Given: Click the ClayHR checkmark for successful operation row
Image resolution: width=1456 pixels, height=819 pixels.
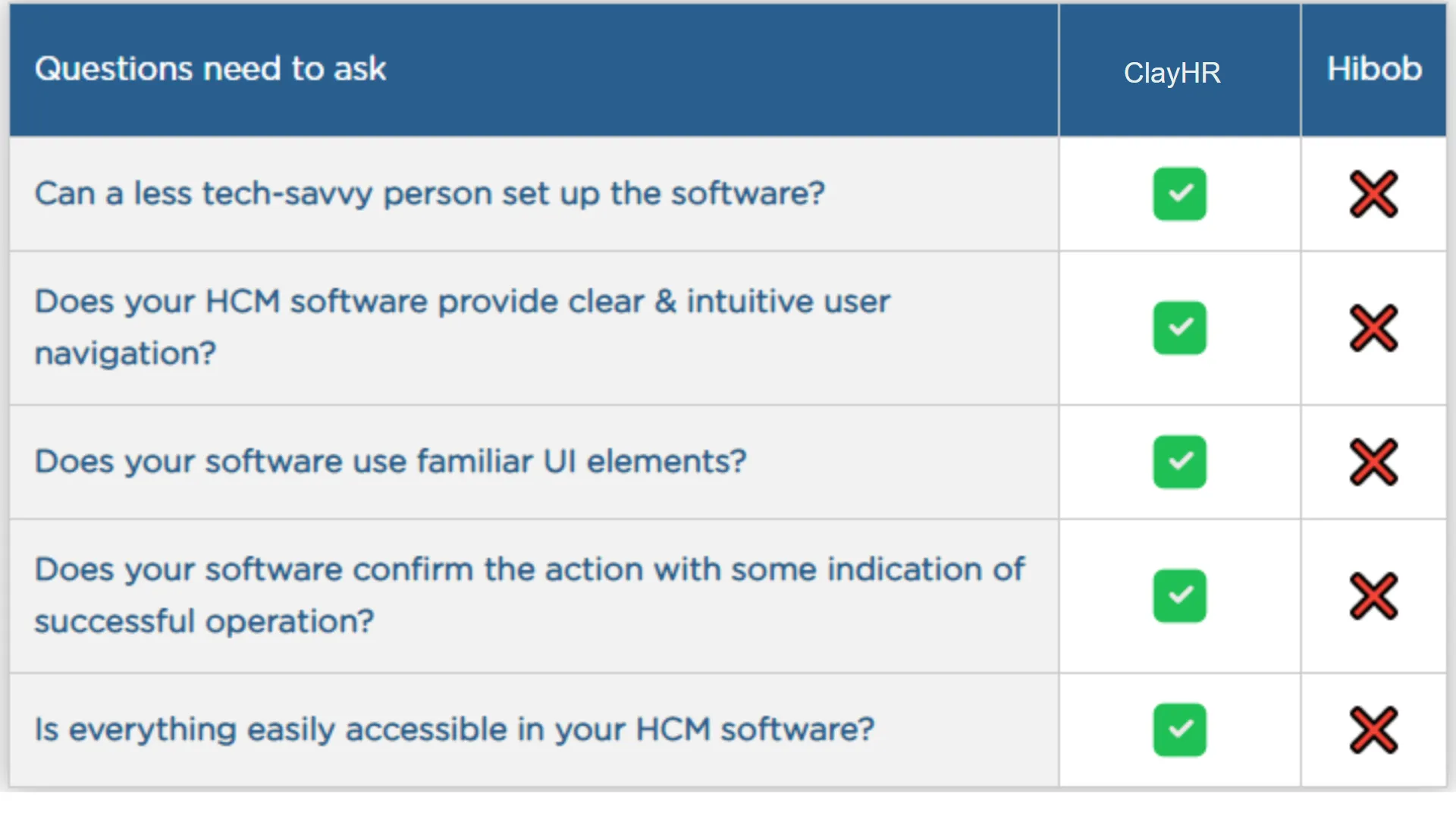Looking at the screenshot, I should pos(1179,596).
